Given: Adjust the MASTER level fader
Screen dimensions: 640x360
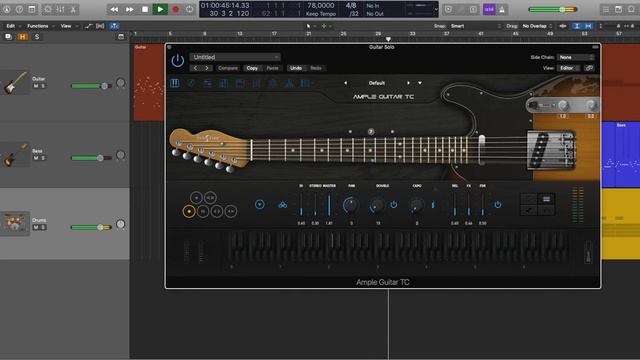Looking at the screenshot, I should 329,205.
